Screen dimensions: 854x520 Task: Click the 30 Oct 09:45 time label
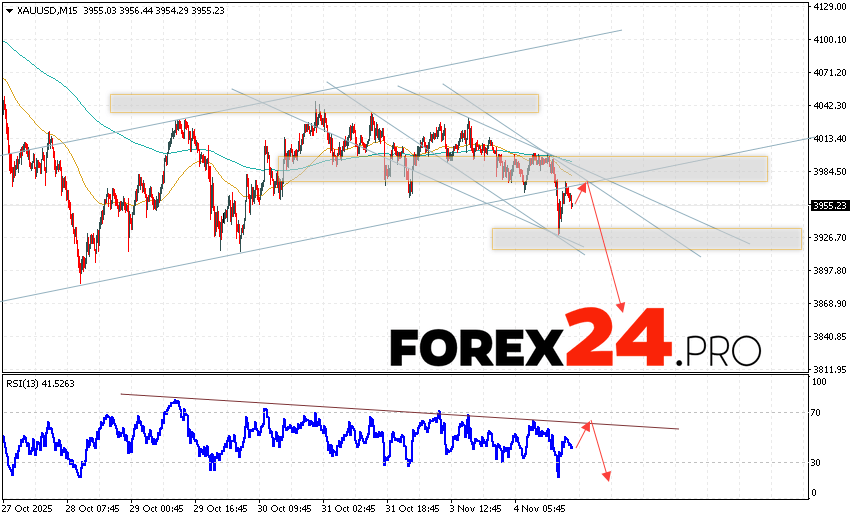285,509
